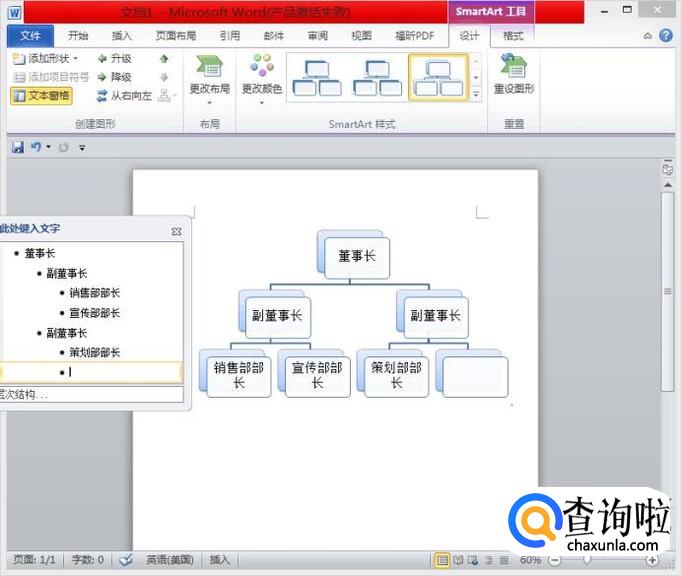Select the highlighted third SmartArt style
The width and height of the screenshot is (682, 576).
(x=438, y=78)
